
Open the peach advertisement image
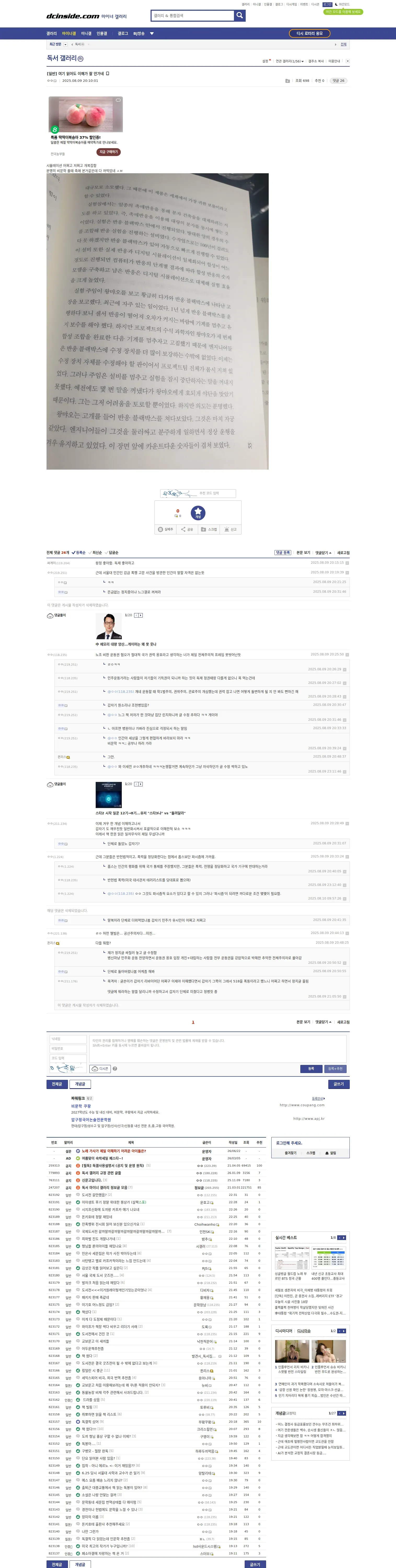pos(86,114)
